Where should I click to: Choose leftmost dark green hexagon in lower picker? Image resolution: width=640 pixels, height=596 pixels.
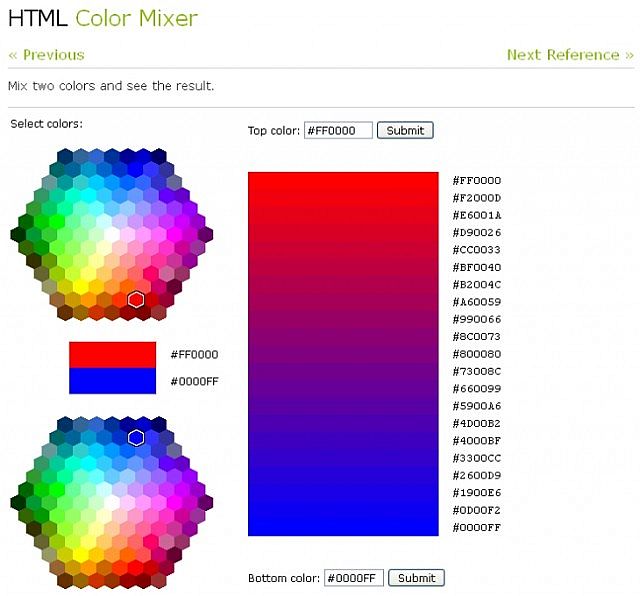(18, 501)
